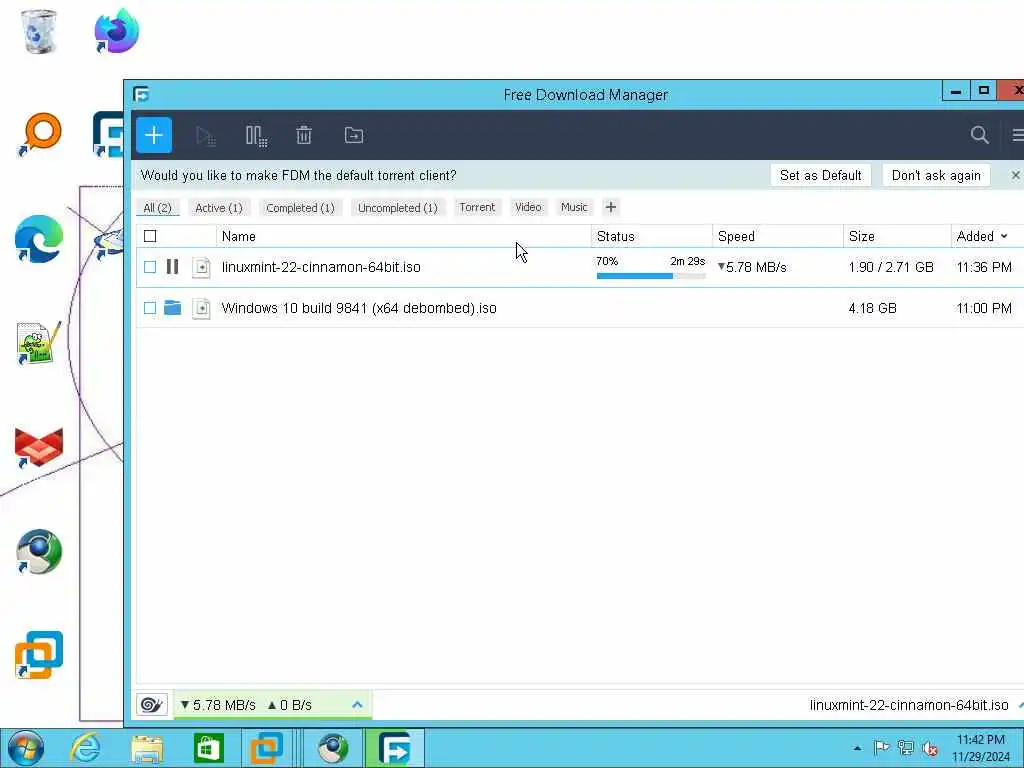
Task: Switch to the Active (1) tab
Action: pos(219,208)
